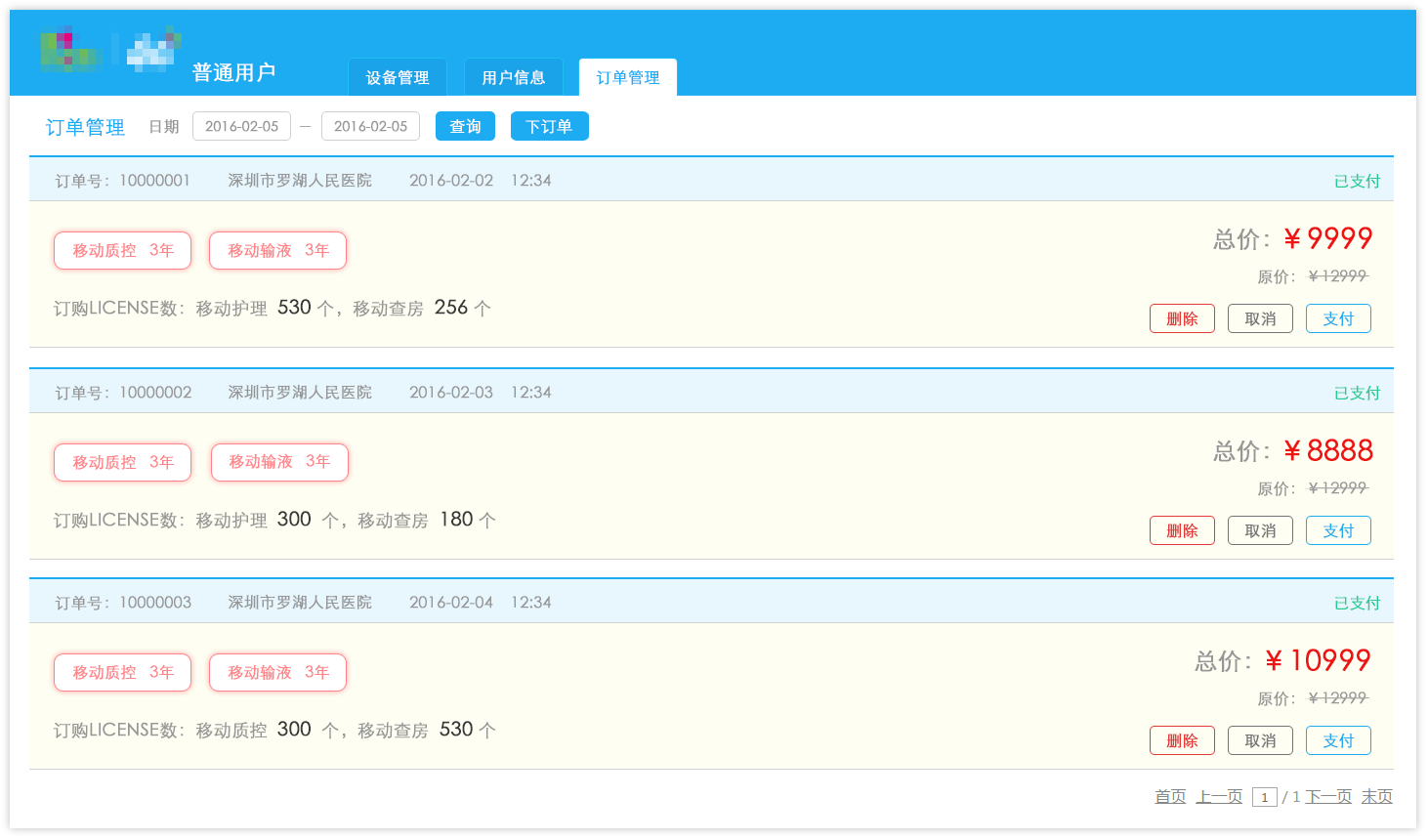Cancel order 10000003
The width and height of the screenshot is (1428, 840).
tap(1260, 740)
